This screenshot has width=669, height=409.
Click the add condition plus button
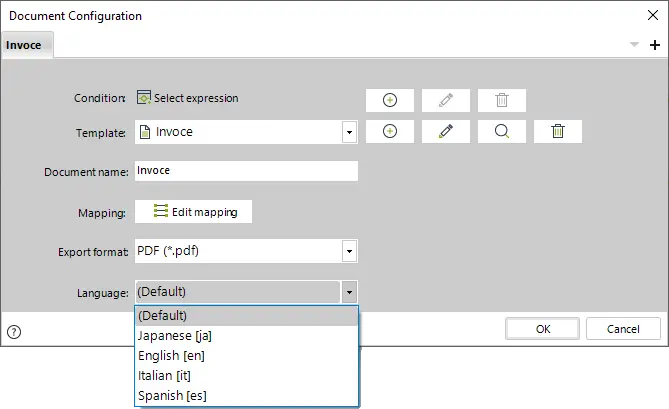(390, 100)
